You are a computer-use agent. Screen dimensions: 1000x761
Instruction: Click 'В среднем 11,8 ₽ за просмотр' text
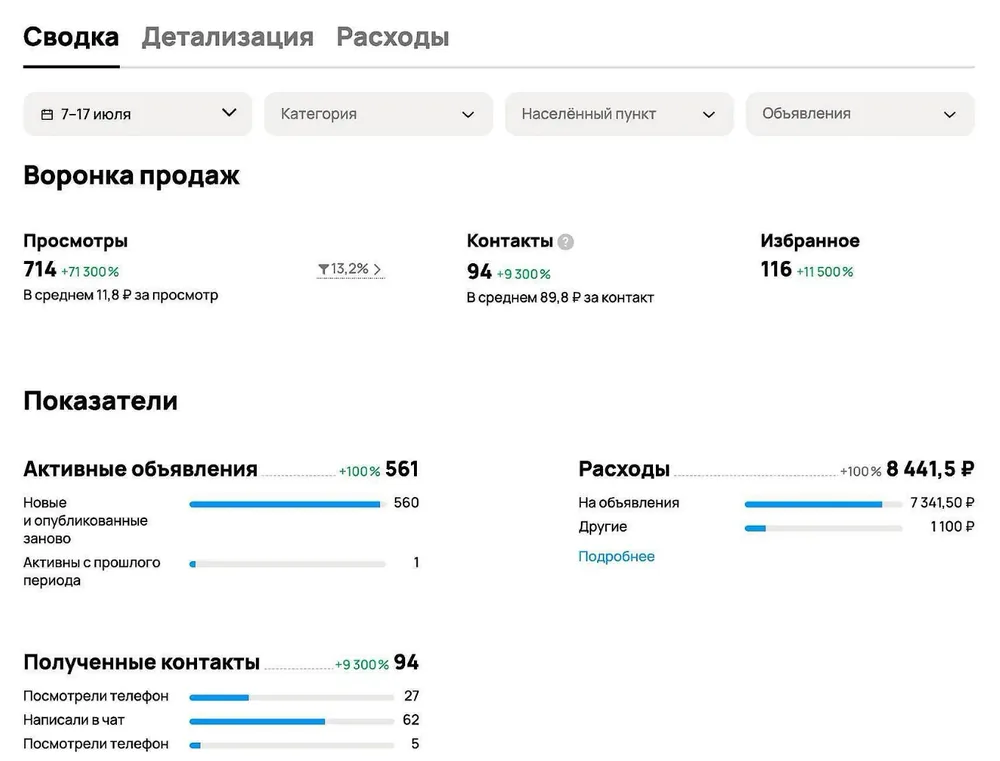point(121,295)
